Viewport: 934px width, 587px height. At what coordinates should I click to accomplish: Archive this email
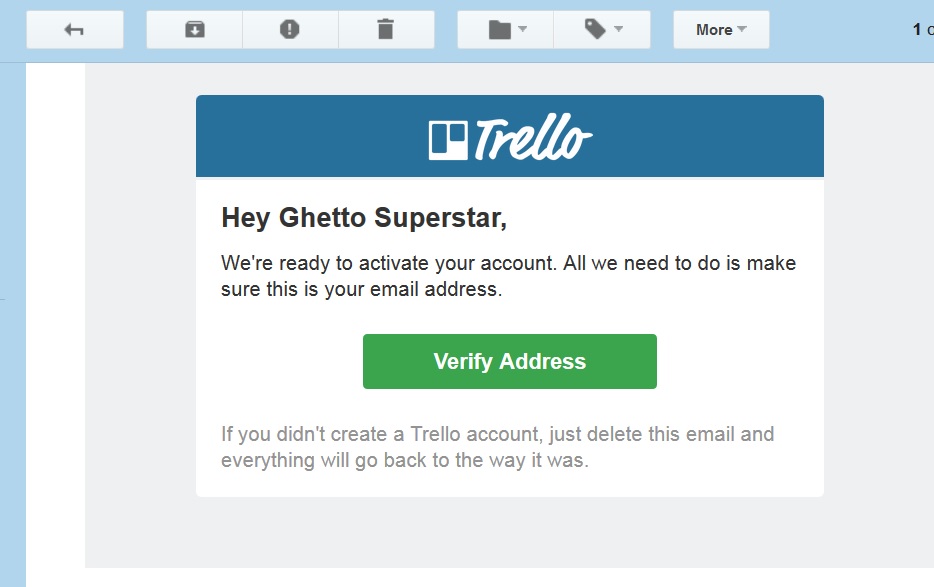[x=194, y=30]
